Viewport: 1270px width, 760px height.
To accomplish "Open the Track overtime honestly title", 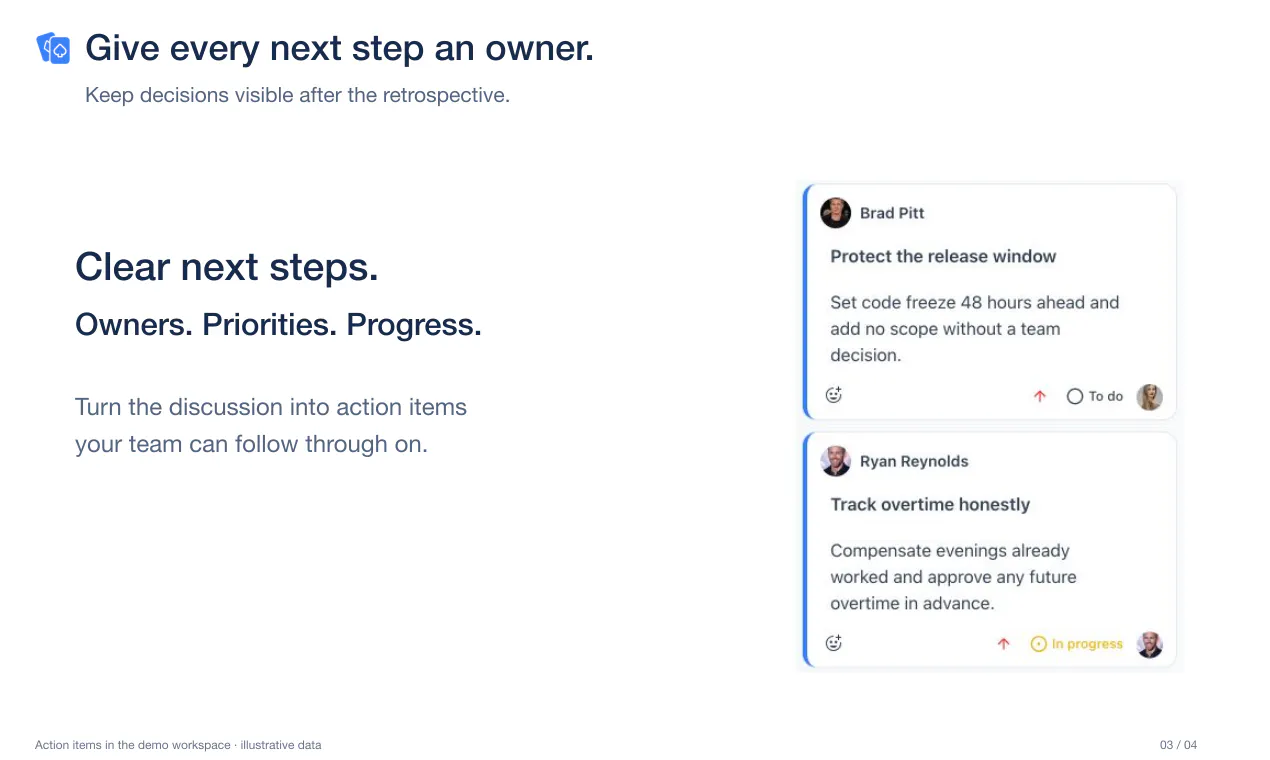I will point(930,504).
